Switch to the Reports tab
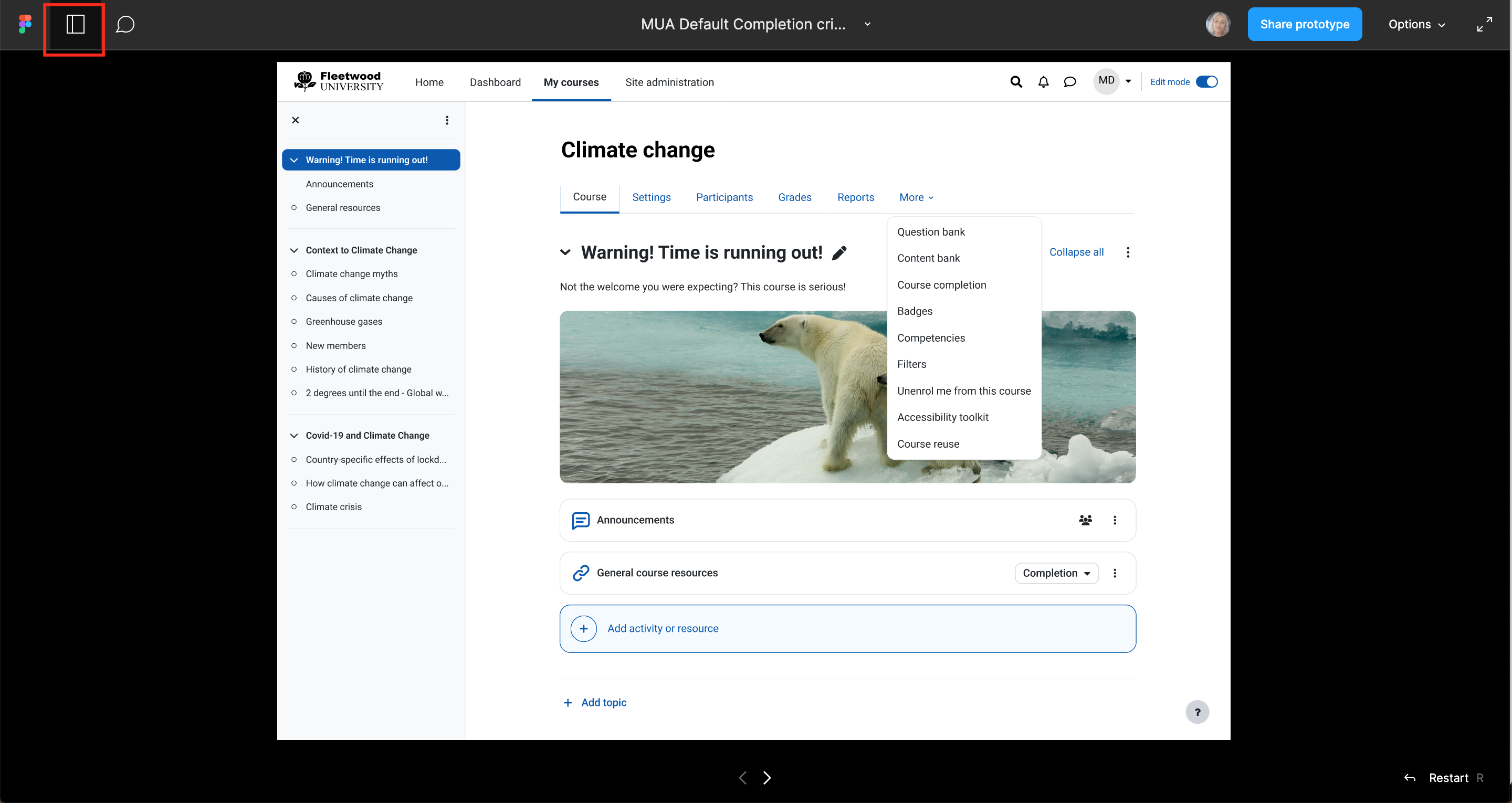 click(855, 197)
